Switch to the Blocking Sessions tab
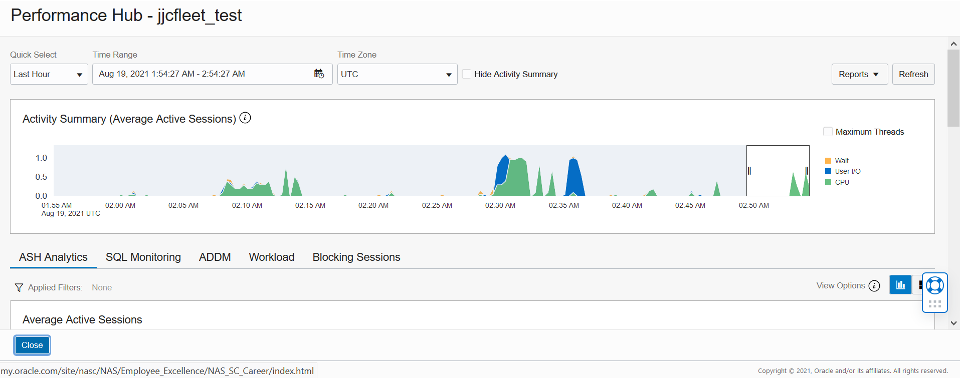This screenshot has height=378, width=960. (x=356, y=257)
